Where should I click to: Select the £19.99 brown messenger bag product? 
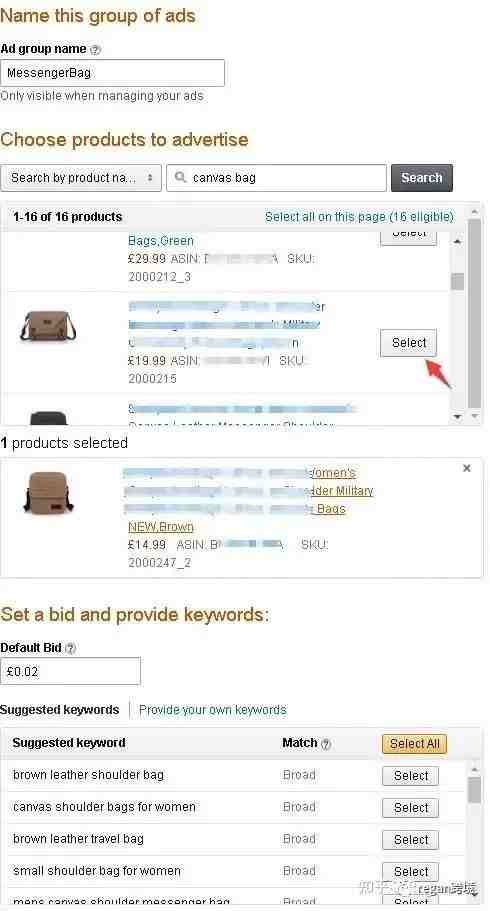(x=409, y=343)
